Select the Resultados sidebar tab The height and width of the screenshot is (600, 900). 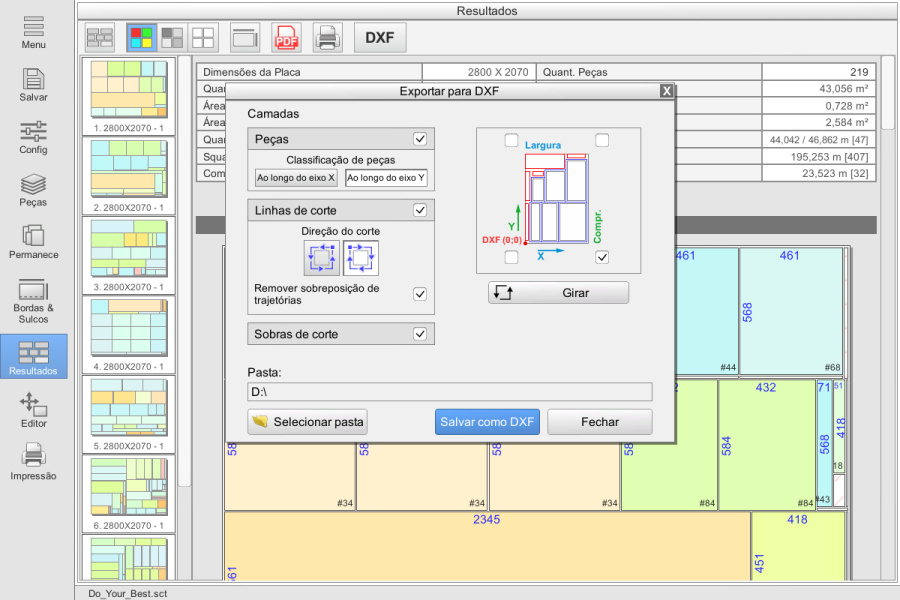pos(33,357)
